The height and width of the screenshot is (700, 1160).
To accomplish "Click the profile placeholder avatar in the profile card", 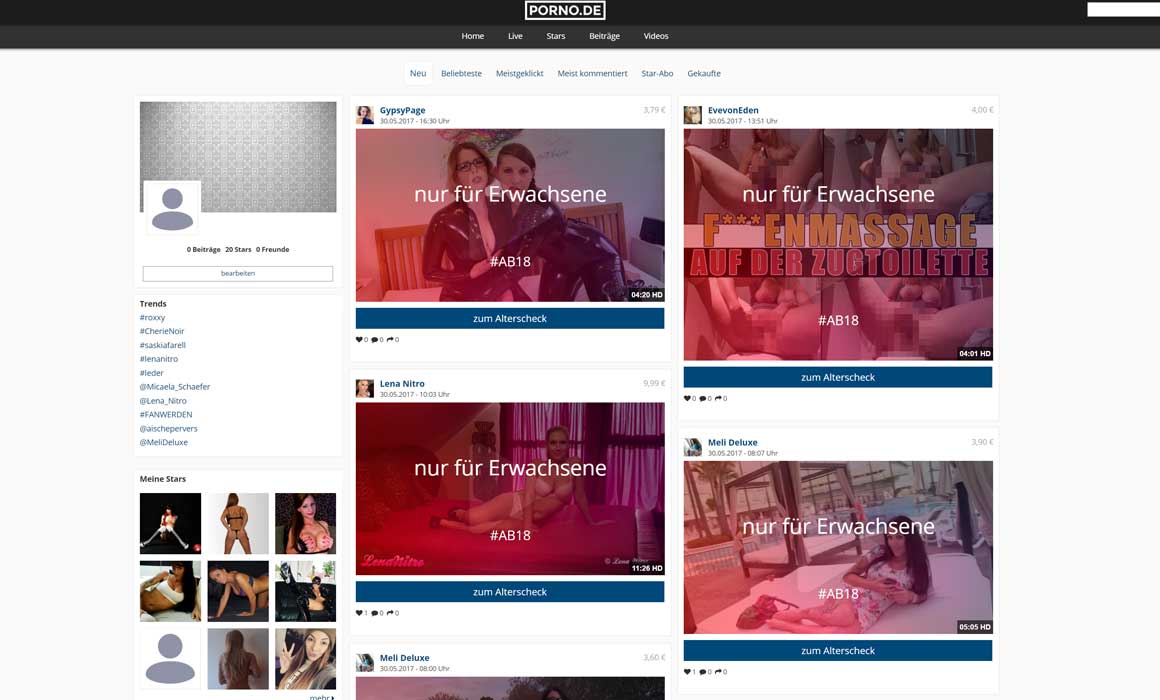I will (172, 208).
